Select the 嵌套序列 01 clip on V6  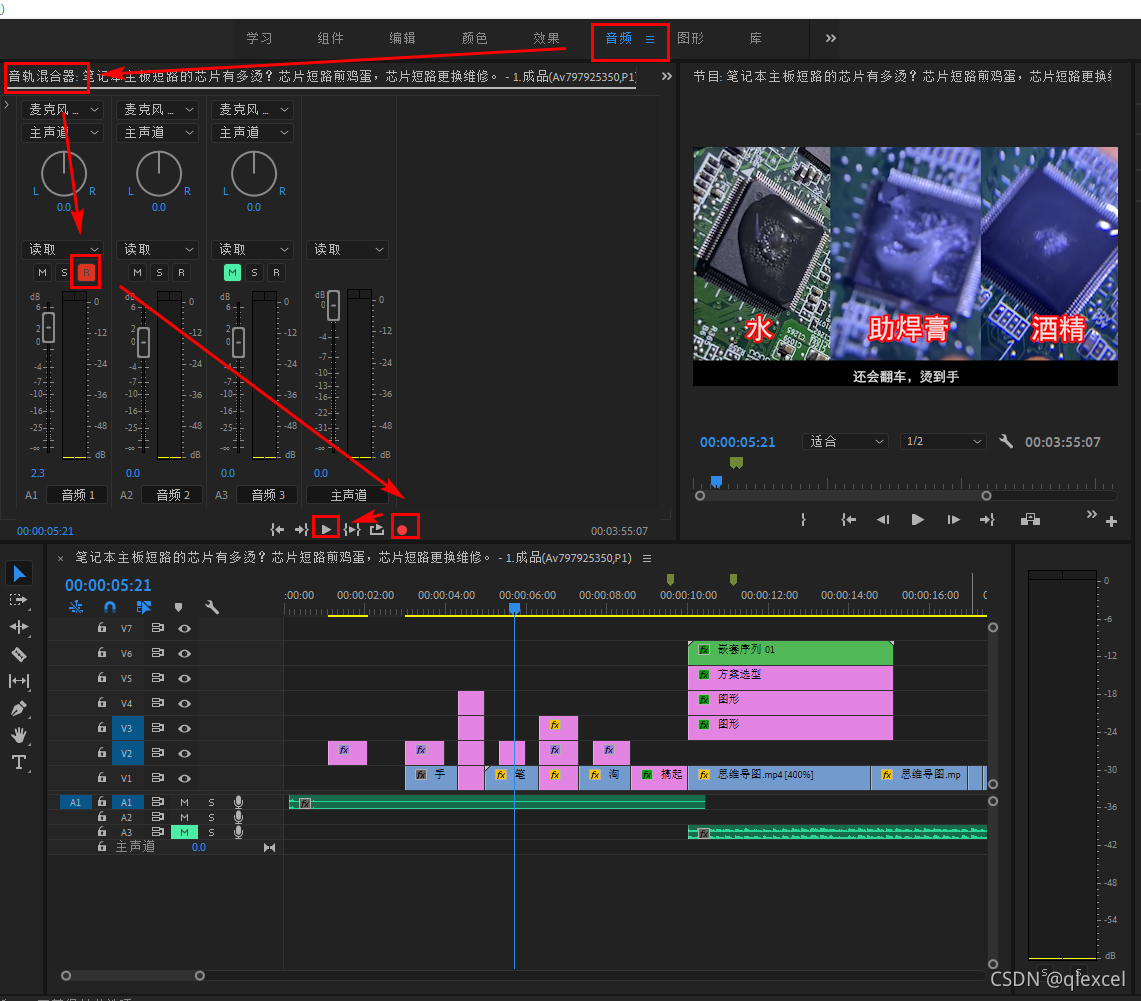(790, 653)
